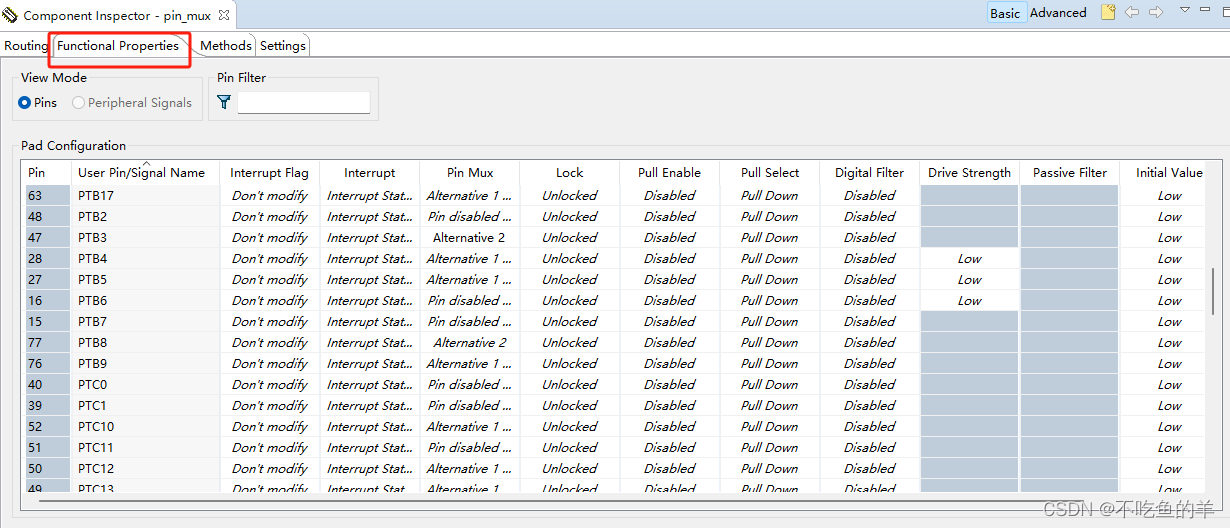
Task: Open Pin Mux cell for PTB2
Action: point(469,216)
